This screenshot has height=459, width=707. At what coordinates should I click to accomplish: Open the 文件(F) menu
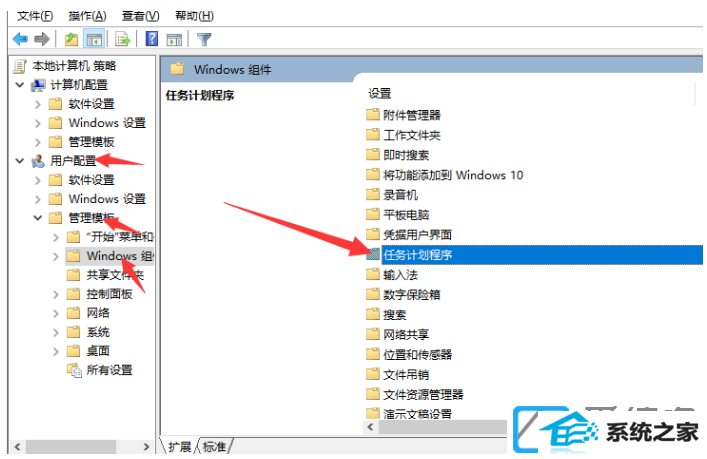point(35,16)
